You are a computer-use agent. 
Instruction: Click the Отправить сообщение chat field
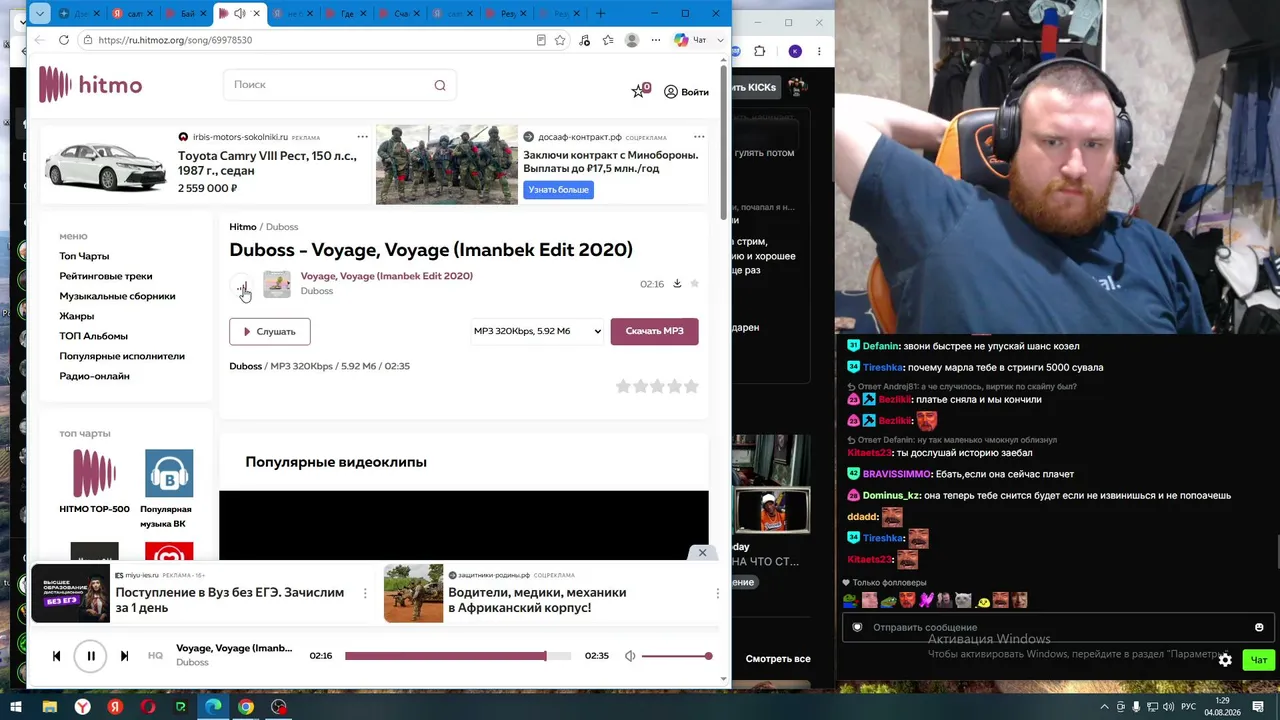[1056, 627]
